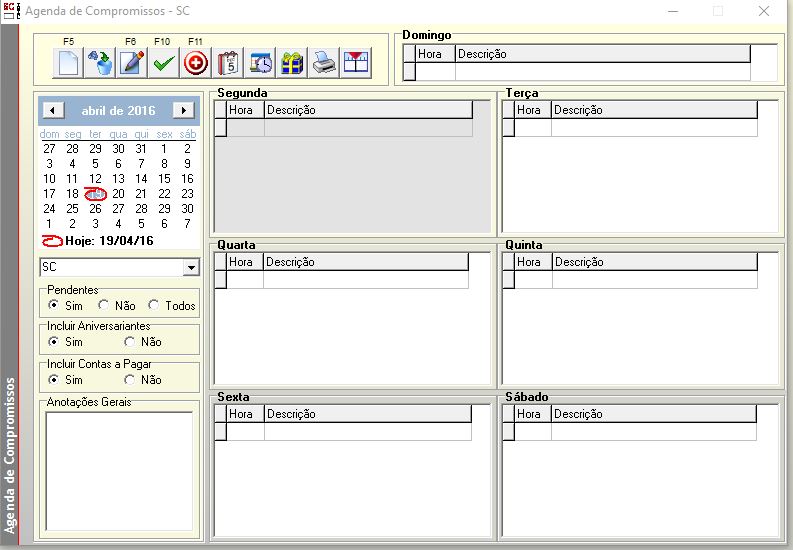
Task: Click the red circle plus icon (F11)
Action: coord(196,63)
